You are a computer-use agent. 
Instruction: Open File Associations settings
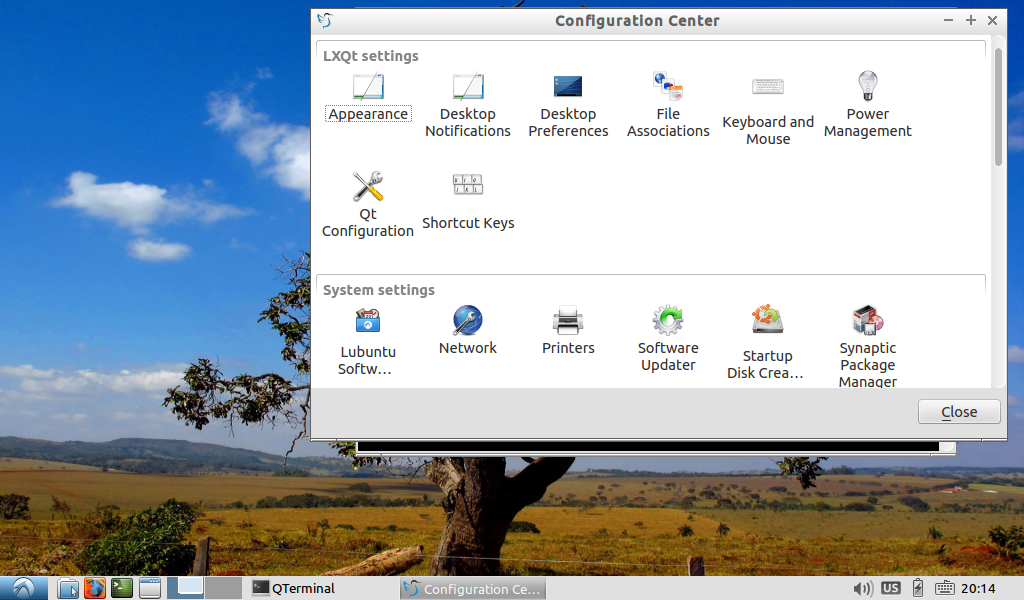[x=668, y=105]
